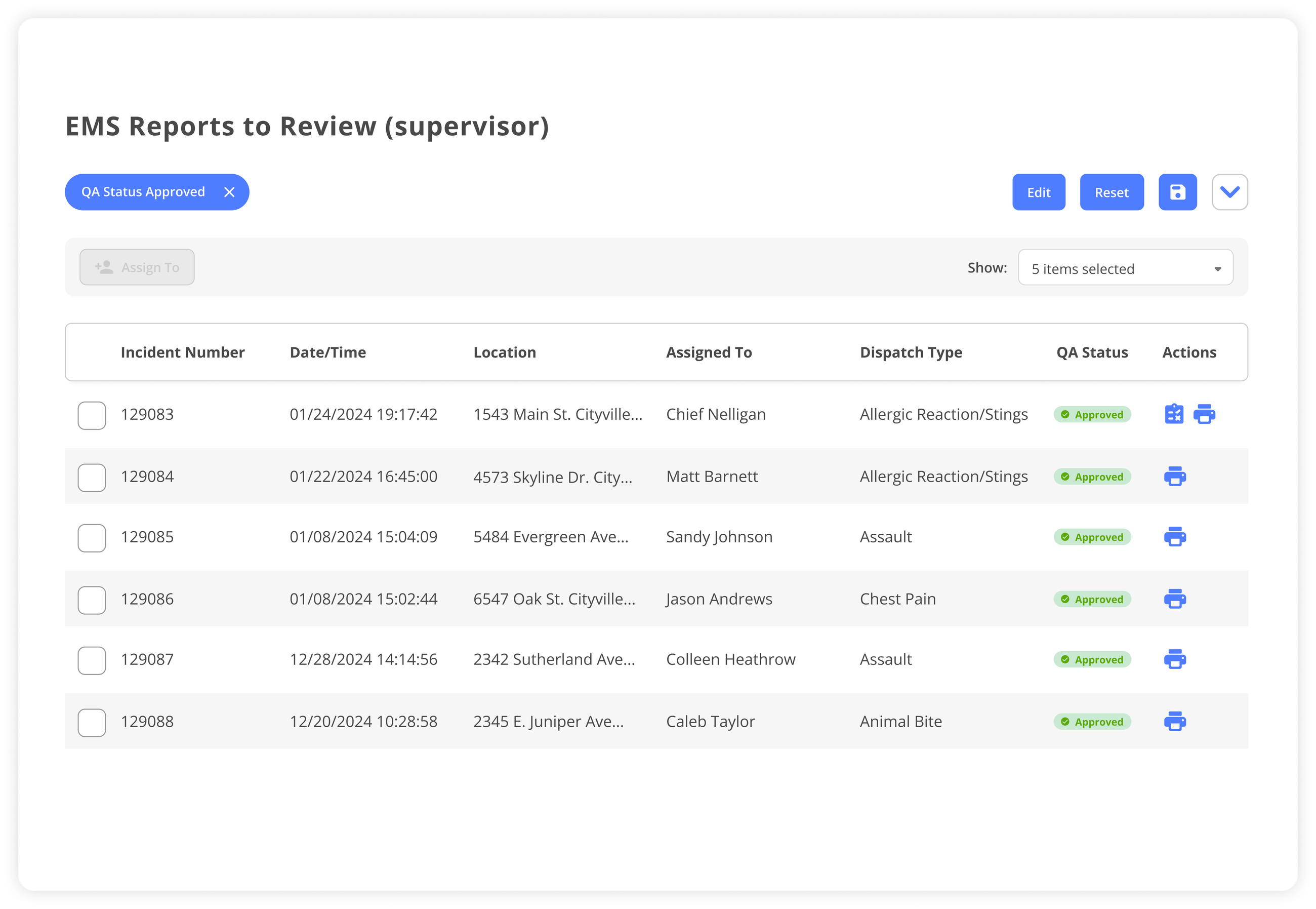
Task: Print report for incident 129087
Action: [1175, 659]
